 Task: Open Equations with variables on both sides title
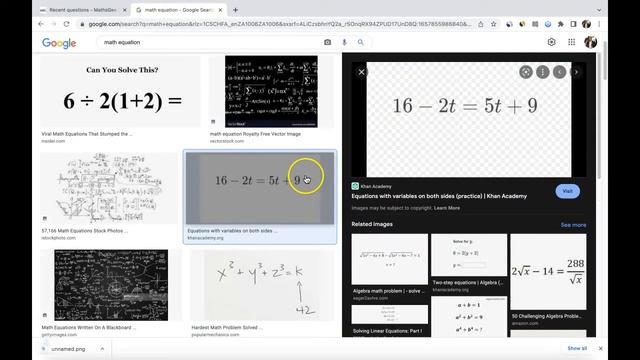point(439,196)
